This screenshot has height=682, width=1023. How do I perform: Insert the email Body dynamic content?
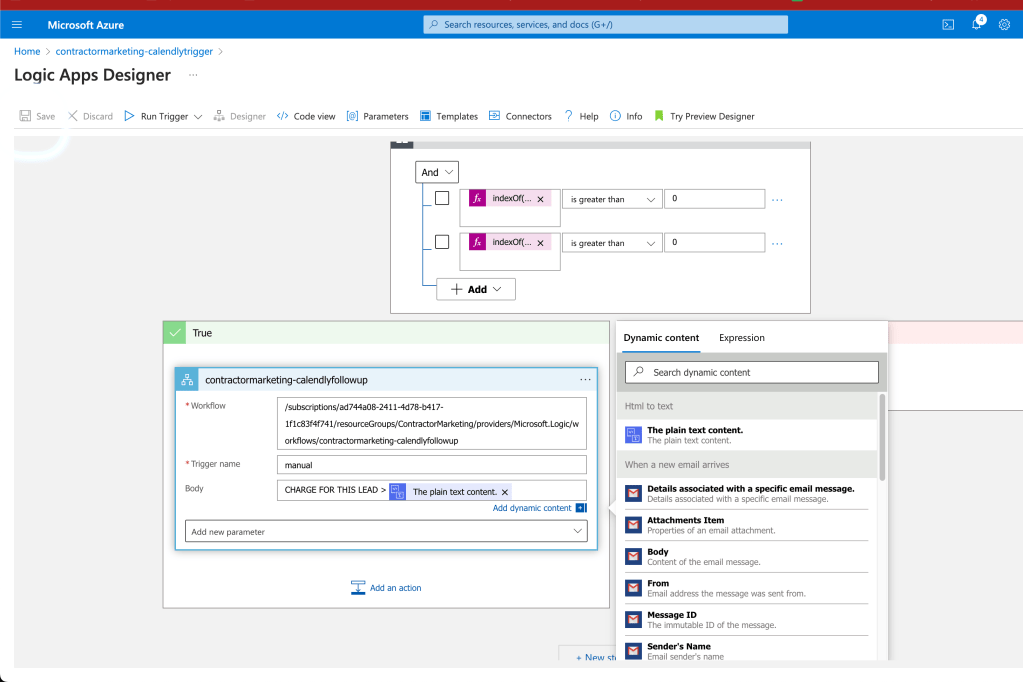[x=746, y=556]
